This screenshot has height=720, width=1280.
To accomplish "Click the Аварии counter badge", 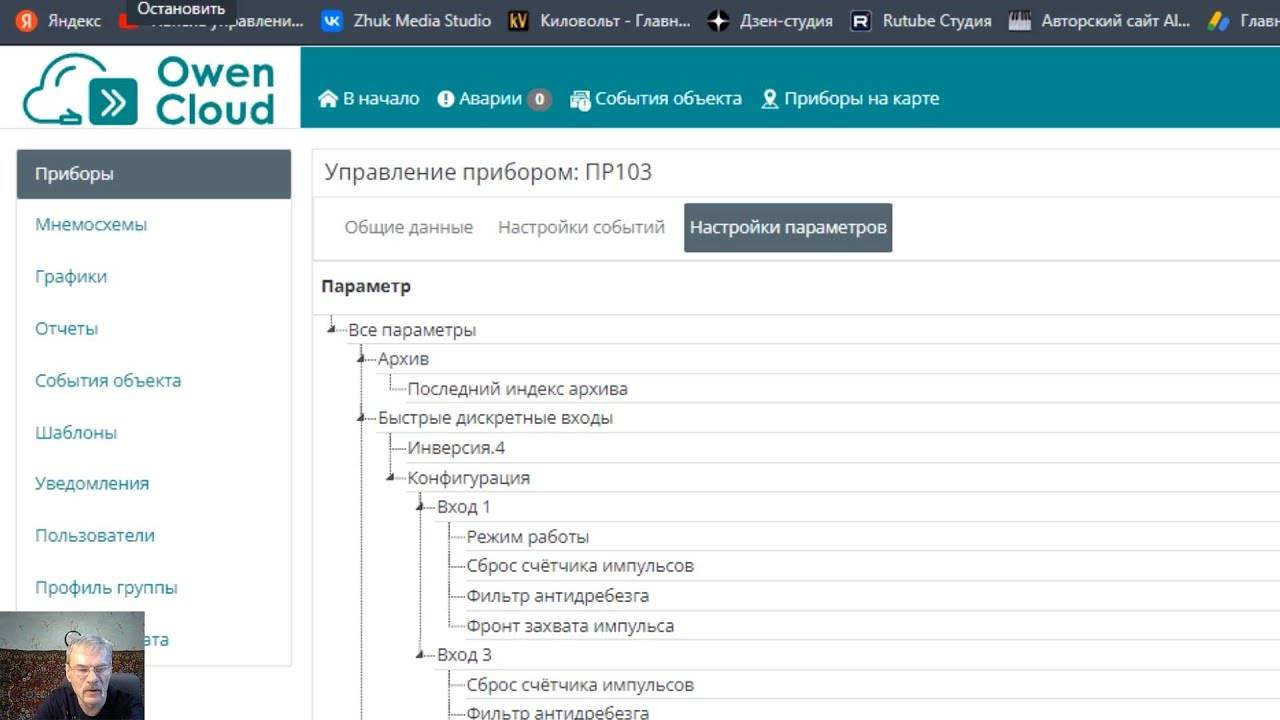I will (x=539, y=99).
